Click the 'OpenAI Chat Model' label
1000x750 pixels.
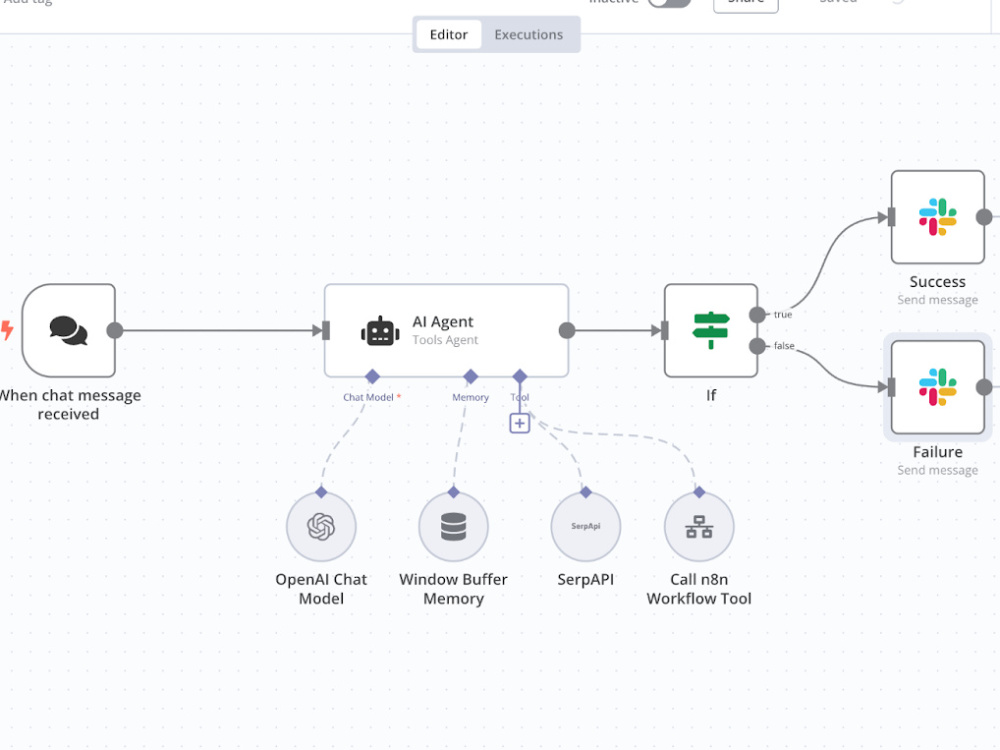coord(321,589)
